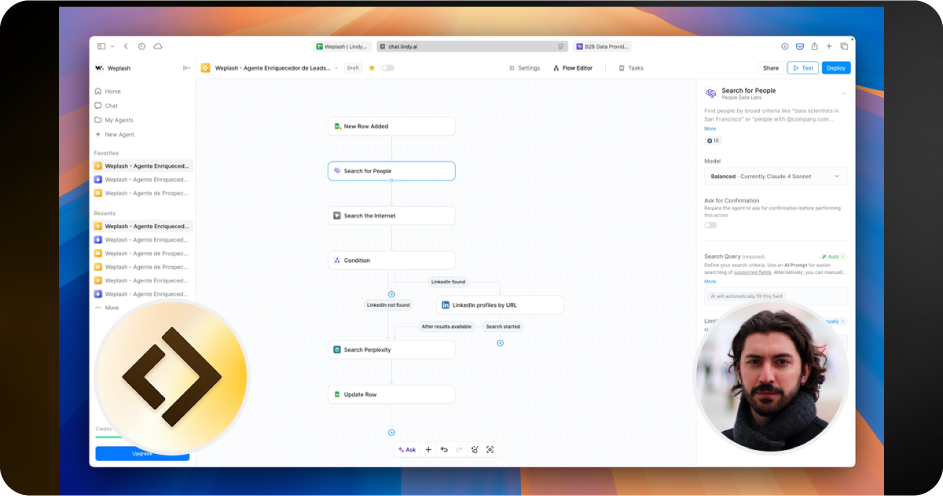Select the Search for People node
This screenshot has width=943, height=496.
tap(392, 171)
